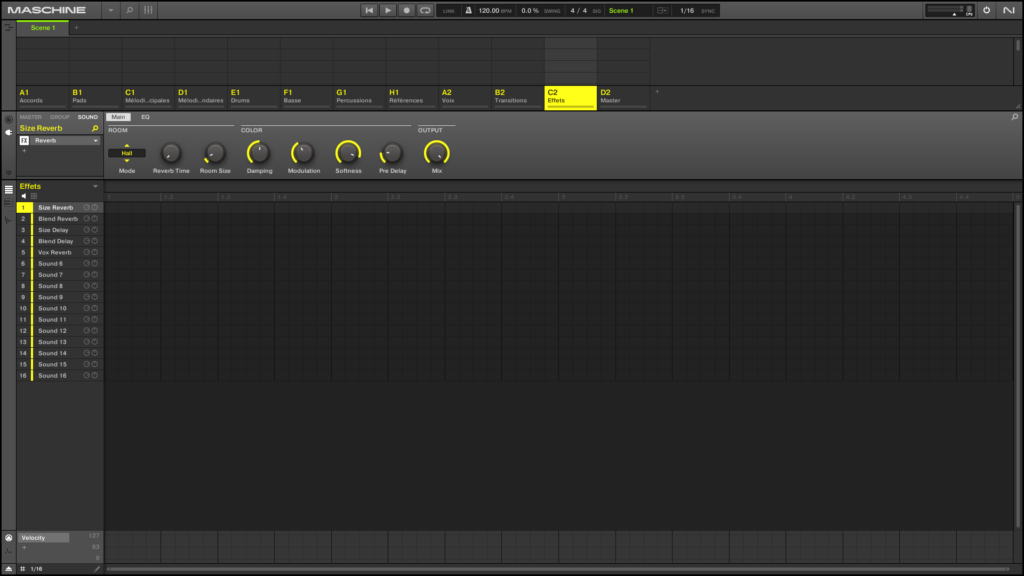Viewport: 1024px width, 576px height.
Task: Click the Damping knob
Action: (x=259, y=153)
